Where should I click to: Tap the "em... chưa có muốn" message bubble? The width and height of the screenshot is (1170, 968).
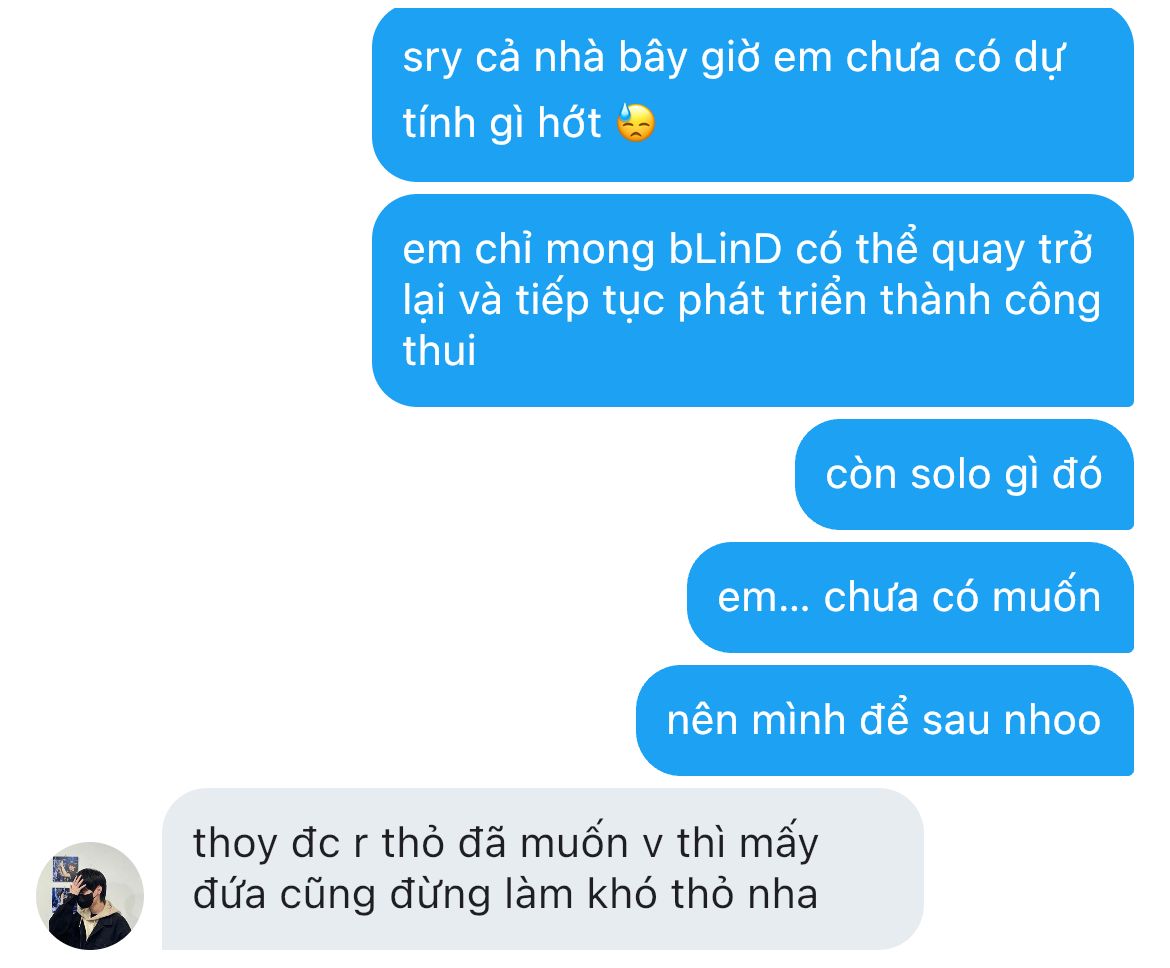click(x=910, y=598)
